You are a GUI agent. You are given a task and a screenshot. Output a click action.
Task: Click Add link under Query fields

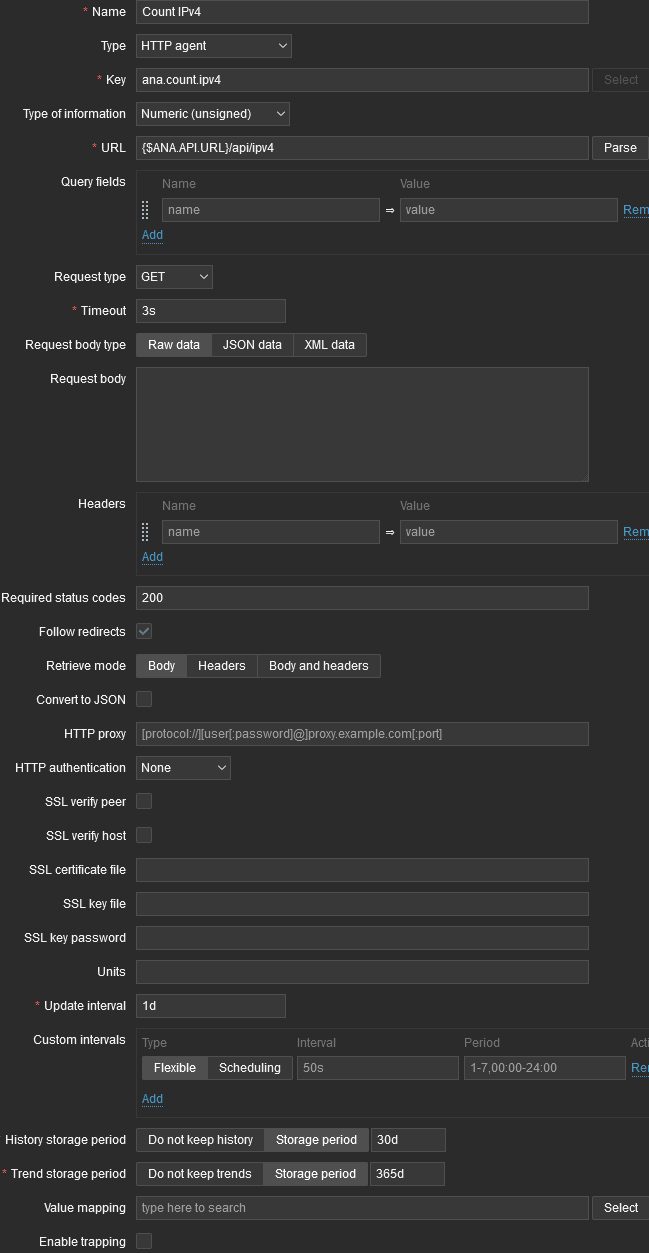point(152,235)
